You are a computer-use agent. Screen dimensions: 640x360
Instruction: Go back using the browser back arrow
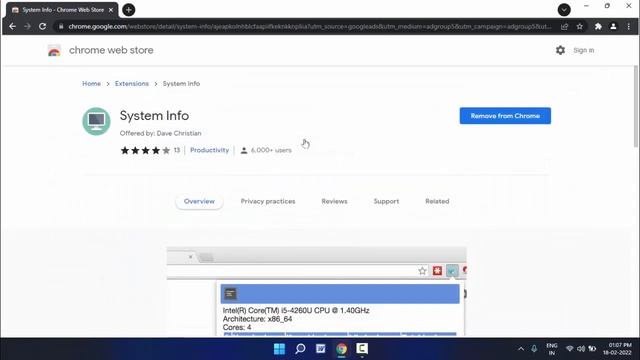(12, 27)
